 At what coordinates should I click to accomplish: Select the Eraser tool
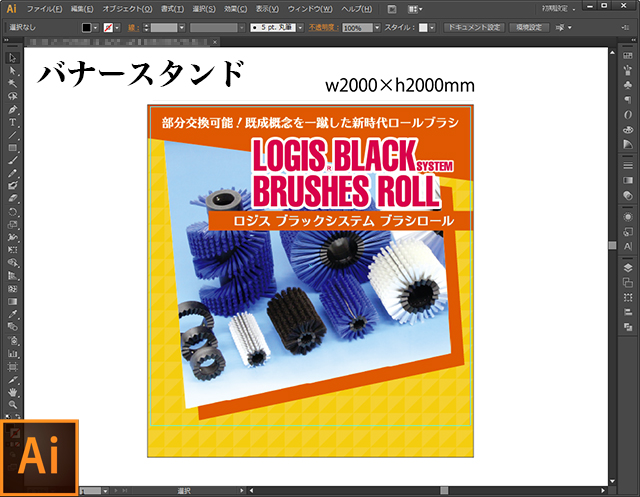point(12,199)
